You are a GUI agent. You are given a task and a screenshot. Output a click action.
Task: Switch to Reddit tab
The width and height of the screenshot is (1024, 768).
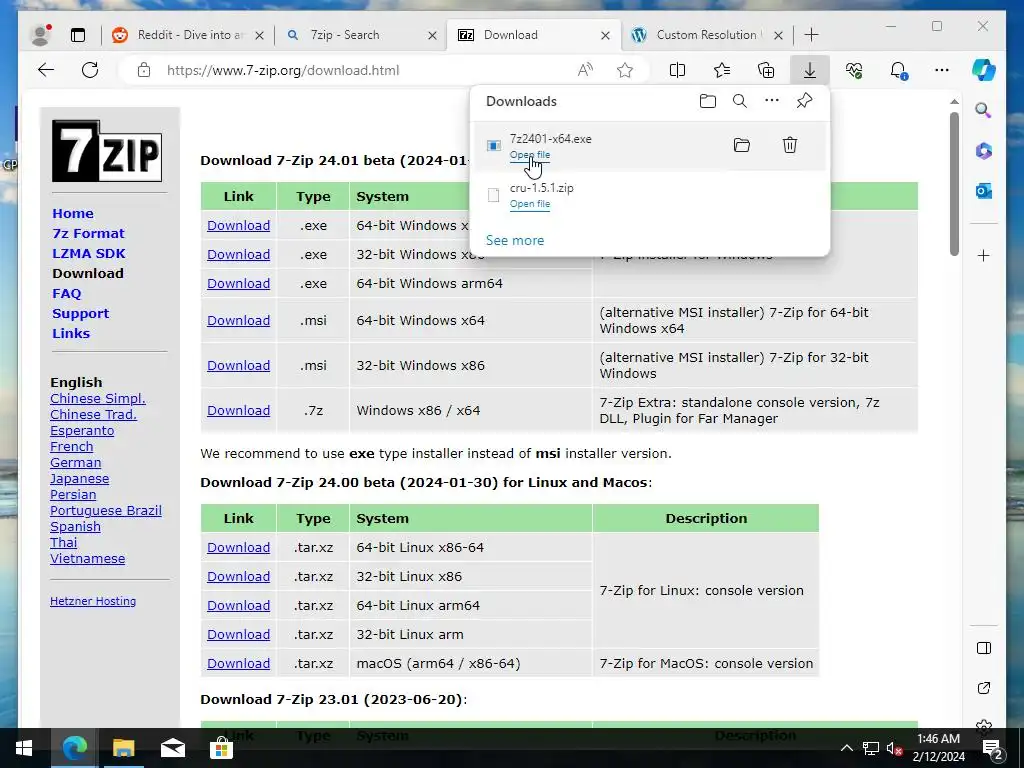point(187,35)
